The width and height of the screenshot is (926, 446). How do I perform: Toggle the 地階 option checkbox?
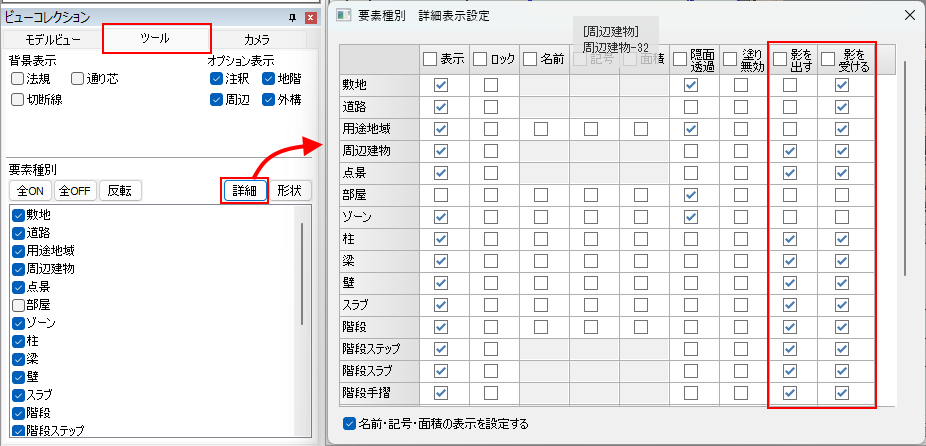(x=269, y=78)
